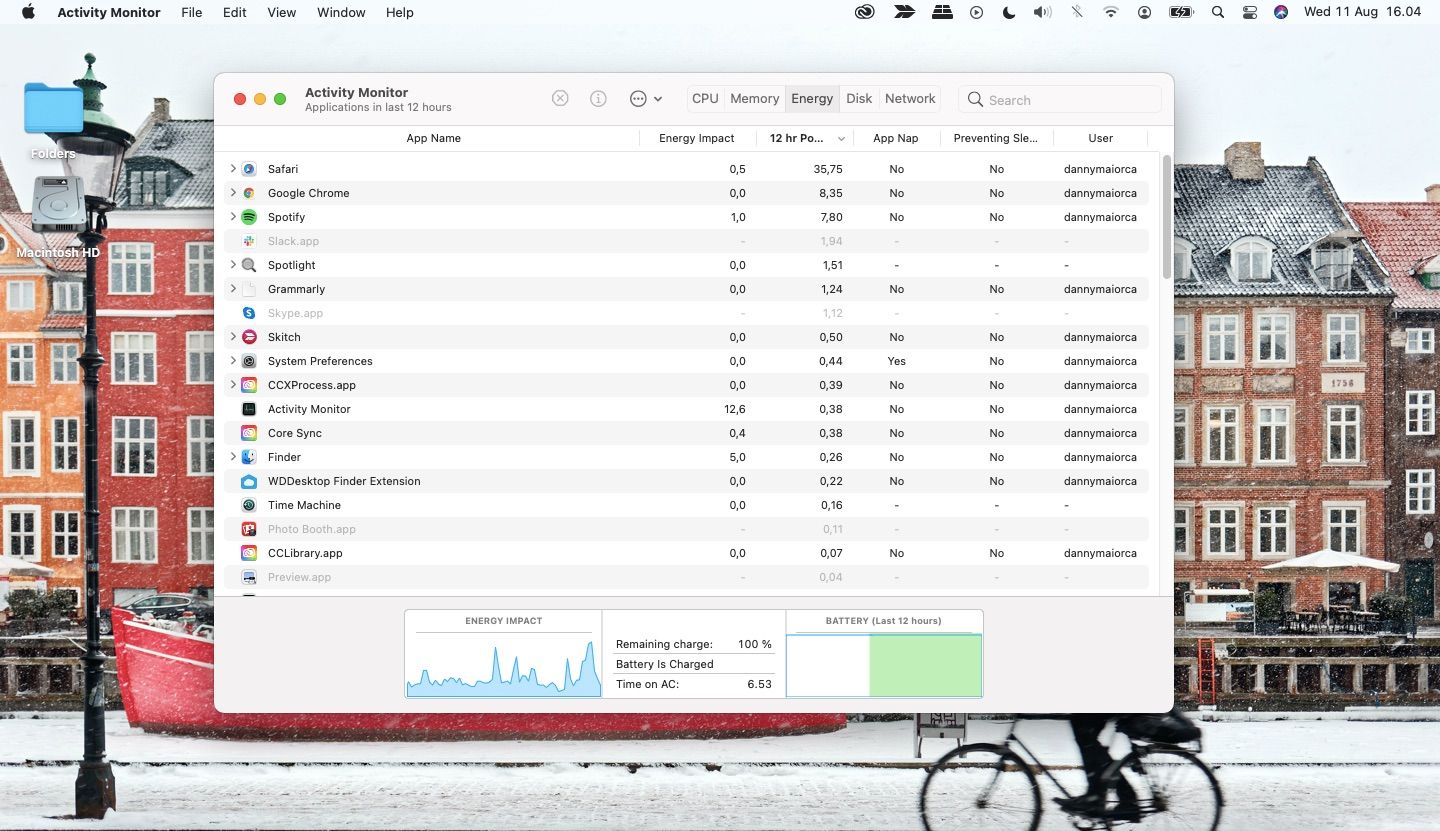This screenshot has height=831, width=1440.
Task: Click the Slack.app icon in list
Action: tap(249, 241)
